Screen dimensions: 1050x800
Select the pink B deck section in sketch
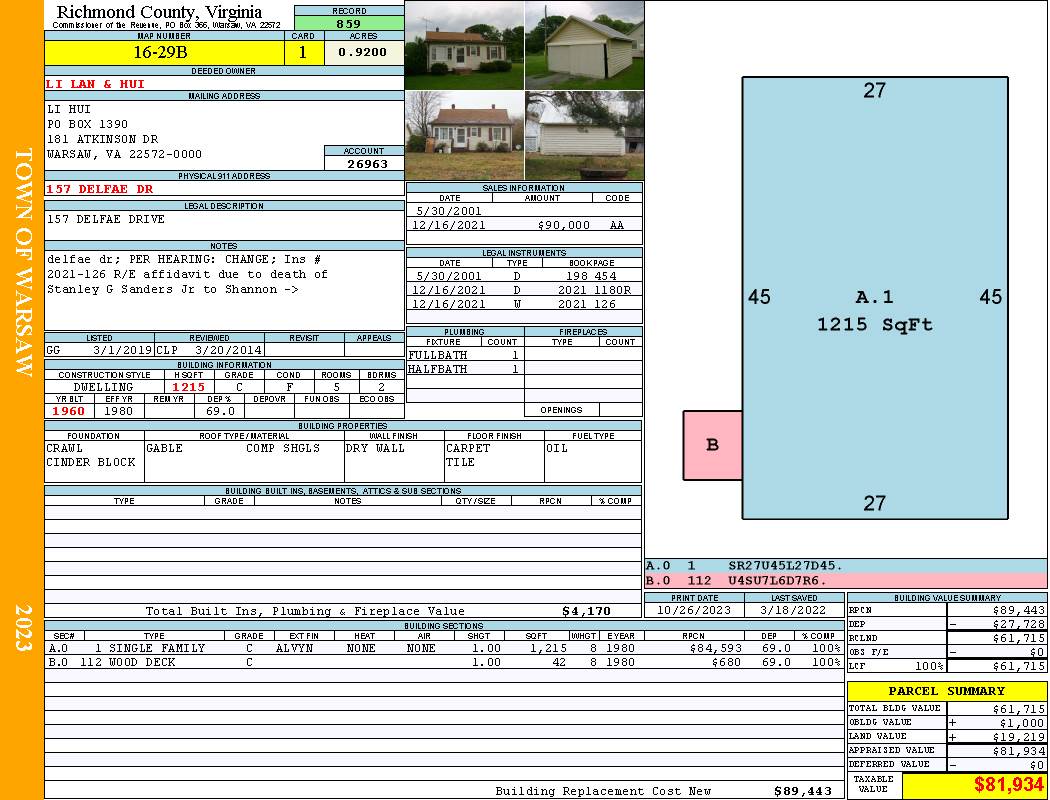[x=712, y=445]
